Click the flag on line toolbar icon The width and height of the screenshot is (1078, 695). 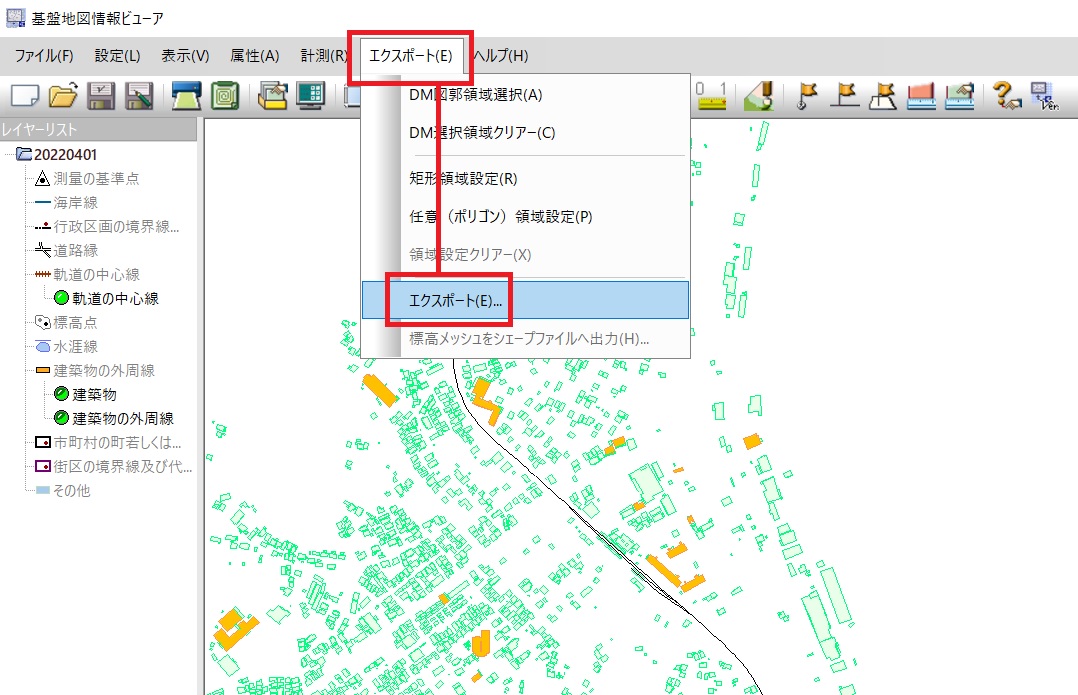(x=845, y=96)
